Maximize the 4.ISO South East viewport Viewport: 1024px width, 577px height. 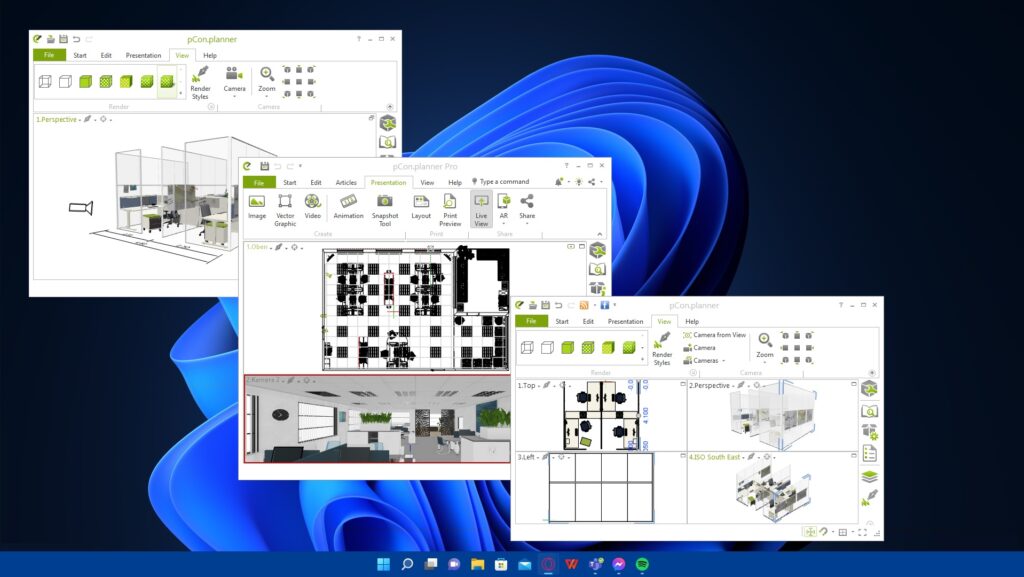click(x=854, y=456)
